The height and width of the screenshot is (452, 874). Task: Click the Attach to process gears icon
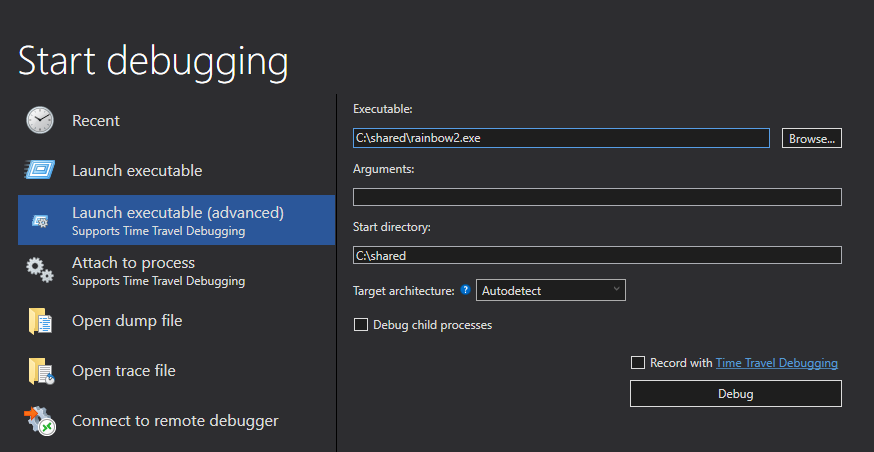coord(40,270)
